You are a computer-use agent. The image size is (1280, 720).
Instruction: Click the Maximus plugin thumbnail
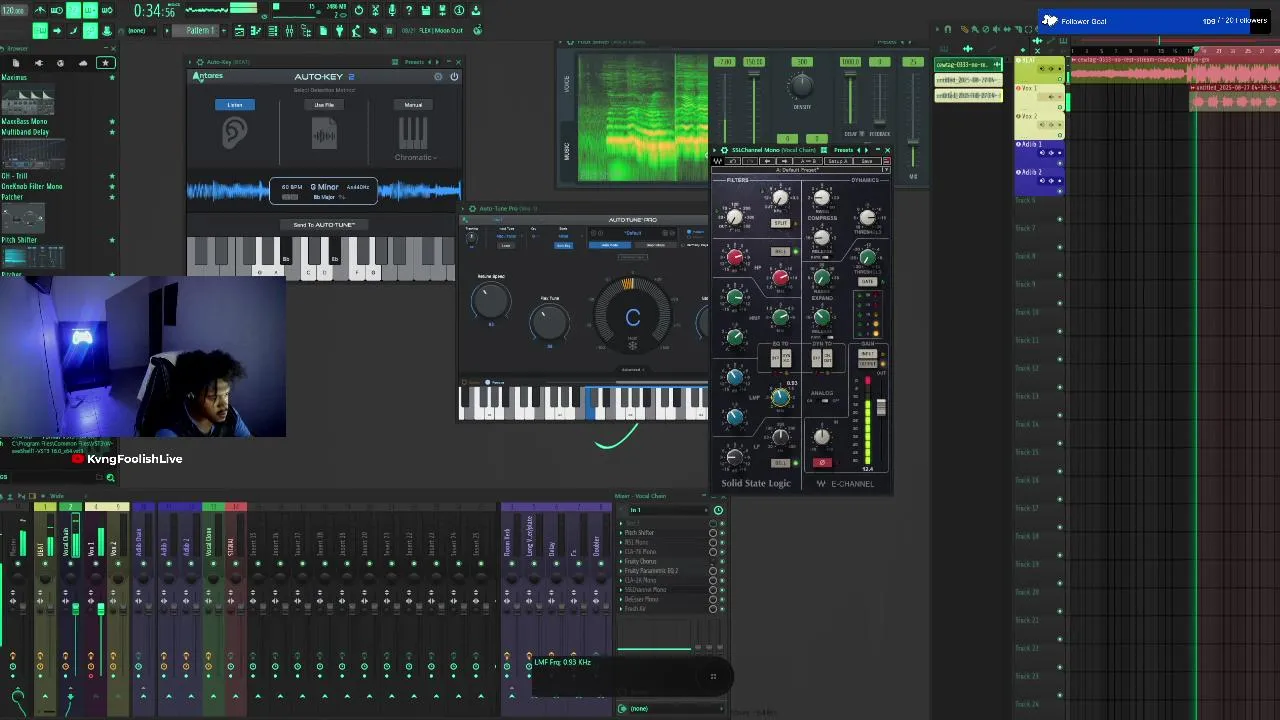tap(28, 100)
